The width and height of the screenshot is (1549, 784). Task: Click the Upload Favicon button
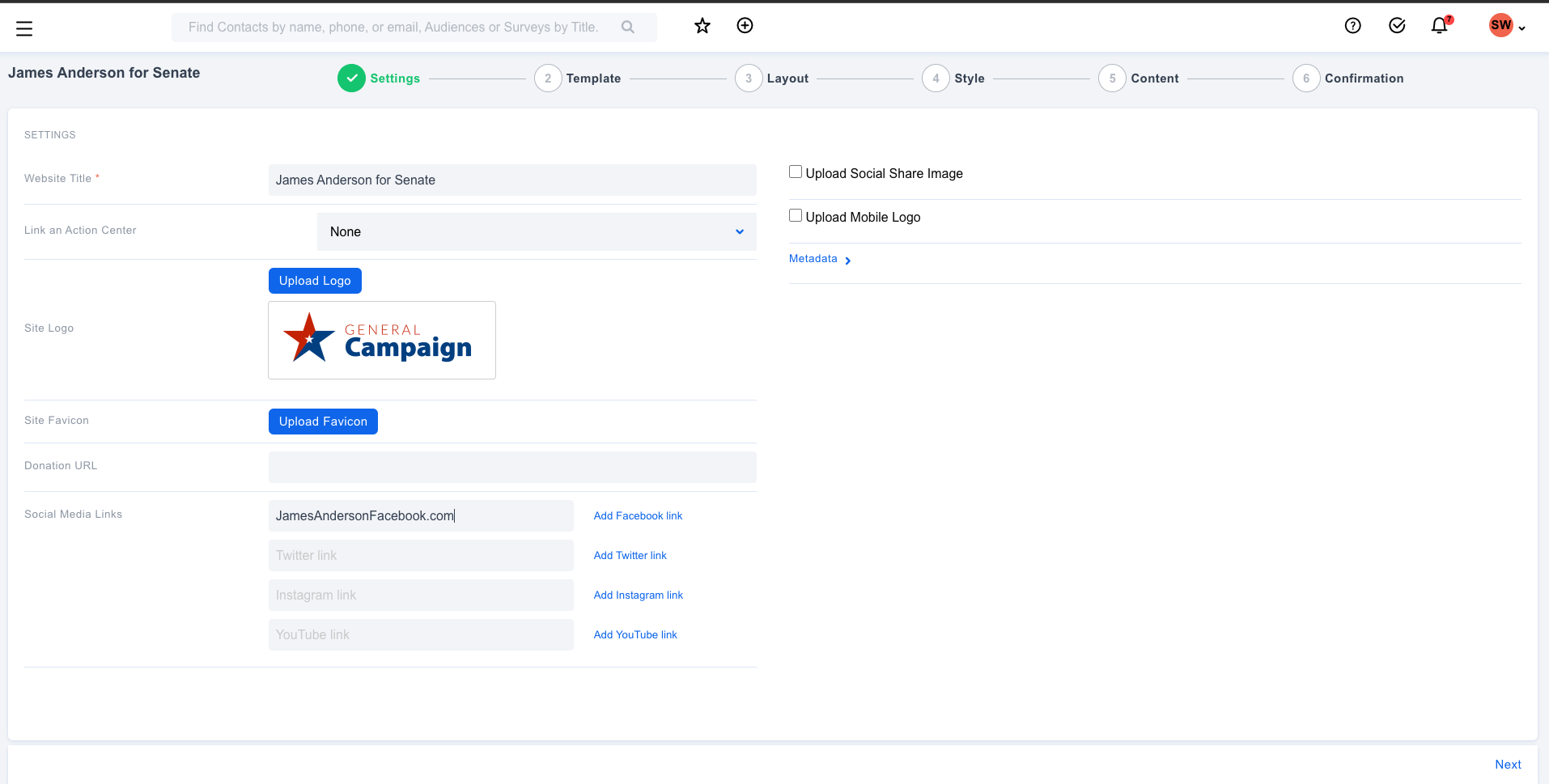(x=323, y=422)
